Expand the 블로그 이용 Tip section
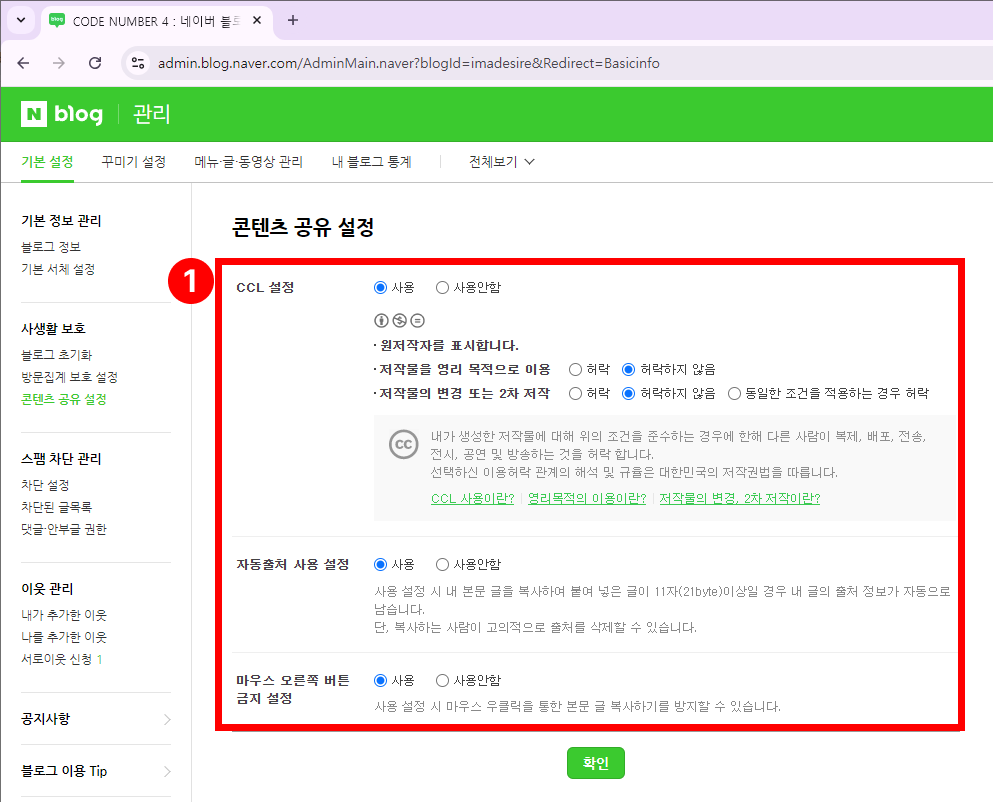This screenshot has height=802, width=993. (95, 771)
